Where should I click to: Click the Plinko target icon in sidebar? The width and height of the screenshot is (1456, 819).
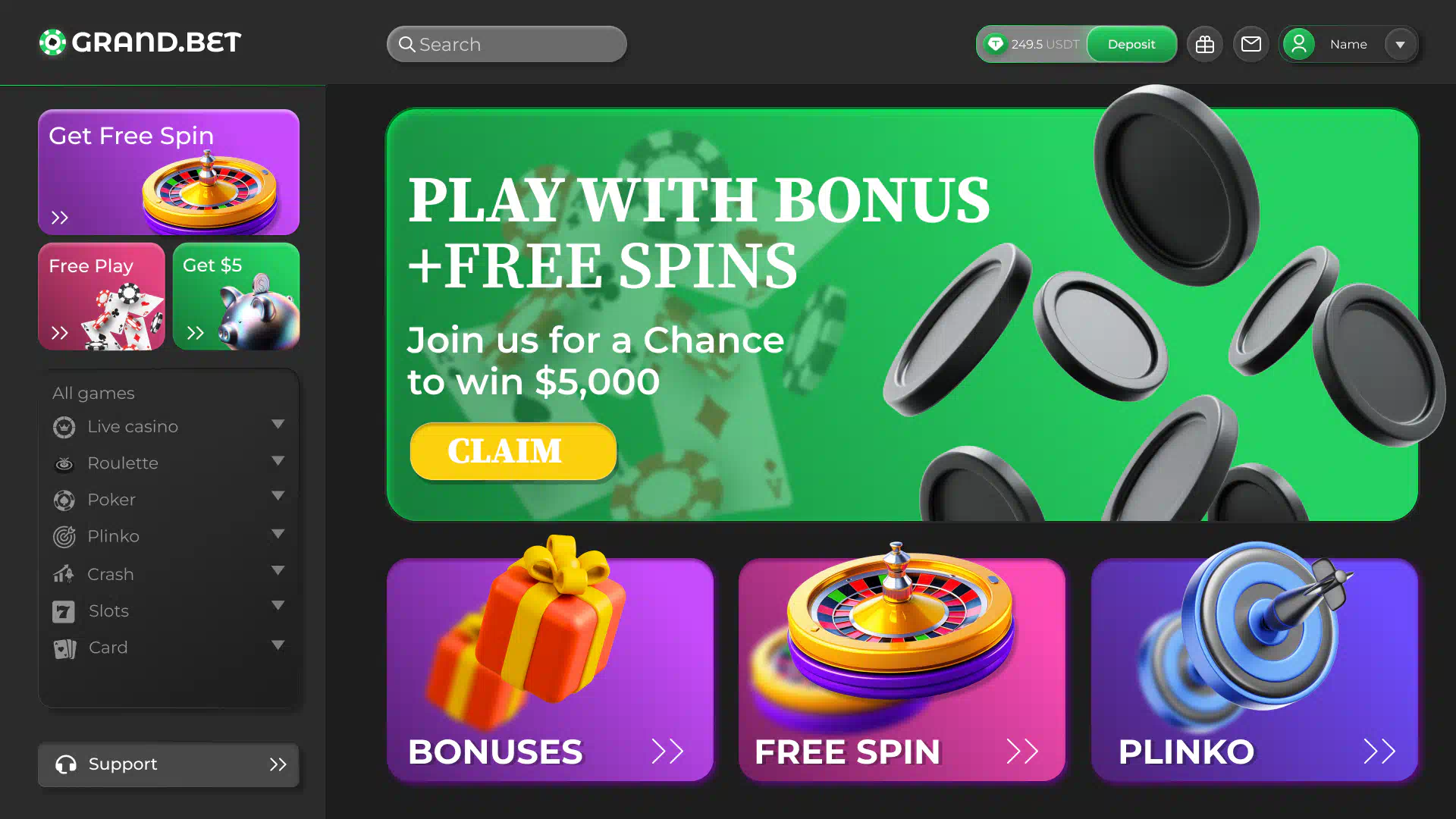coord(64,537)
